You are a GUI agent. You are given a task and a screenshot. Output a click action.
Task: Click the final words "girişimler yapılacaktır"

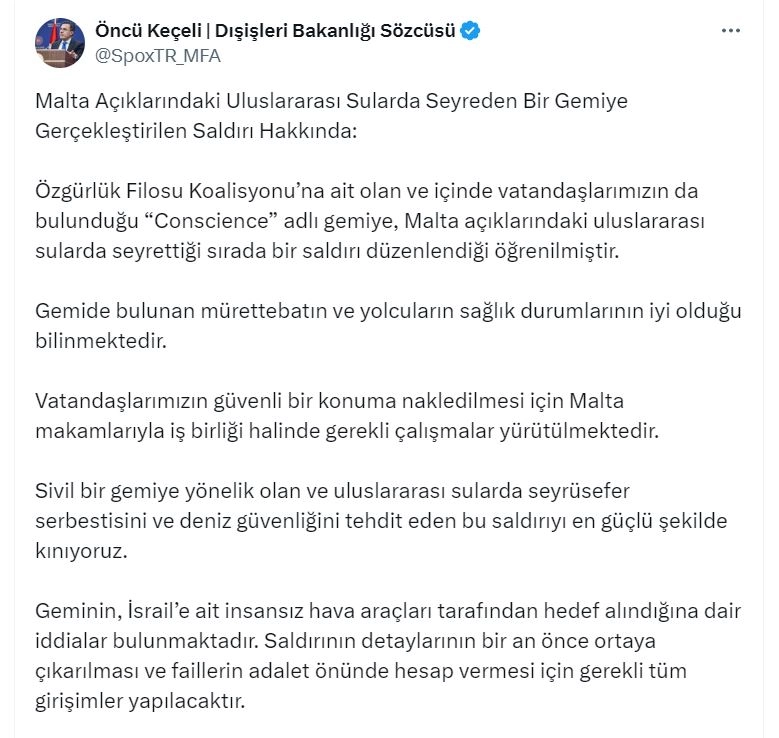[x=139, y=700]
